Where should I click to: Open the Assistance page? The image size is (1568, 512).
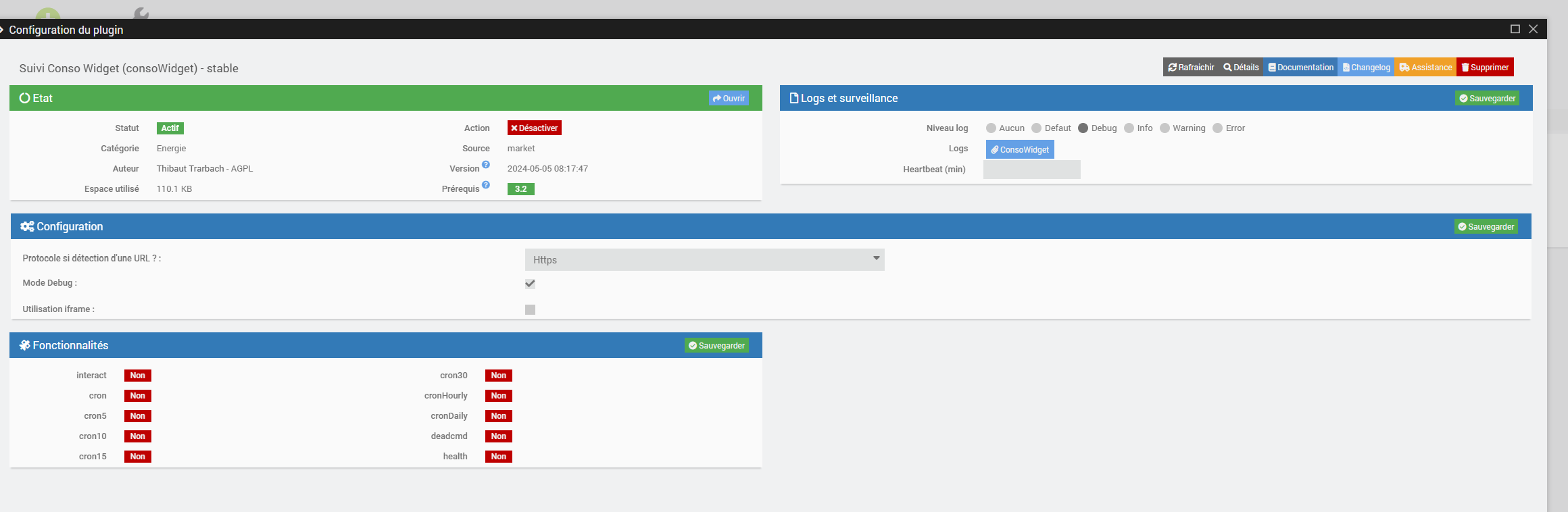(x=1425, y=68)
